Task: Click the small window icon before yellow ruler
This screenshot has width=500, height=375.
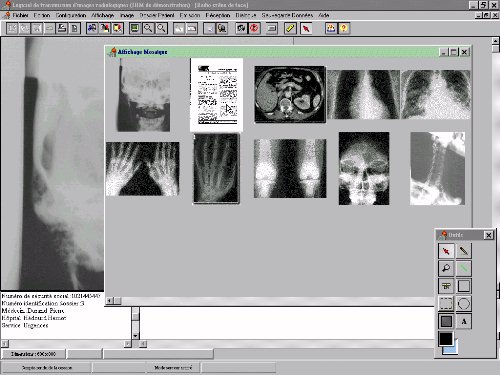Action: [x=272, y=28]
